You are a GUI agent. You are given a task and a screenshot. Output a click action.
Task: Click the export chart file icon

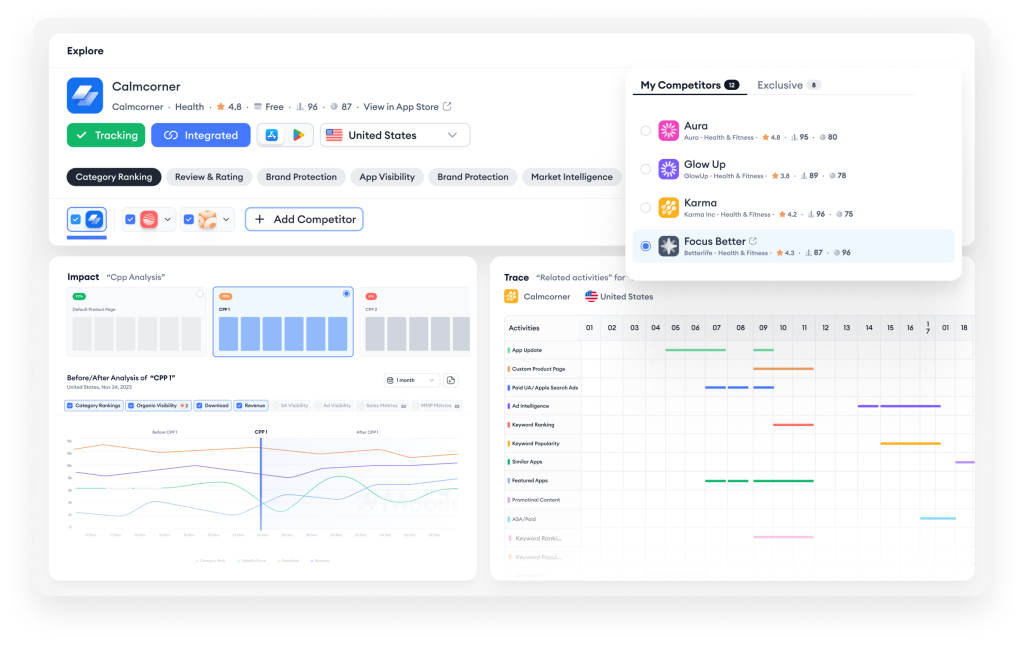pyautogui.click(x=451, y=380)
